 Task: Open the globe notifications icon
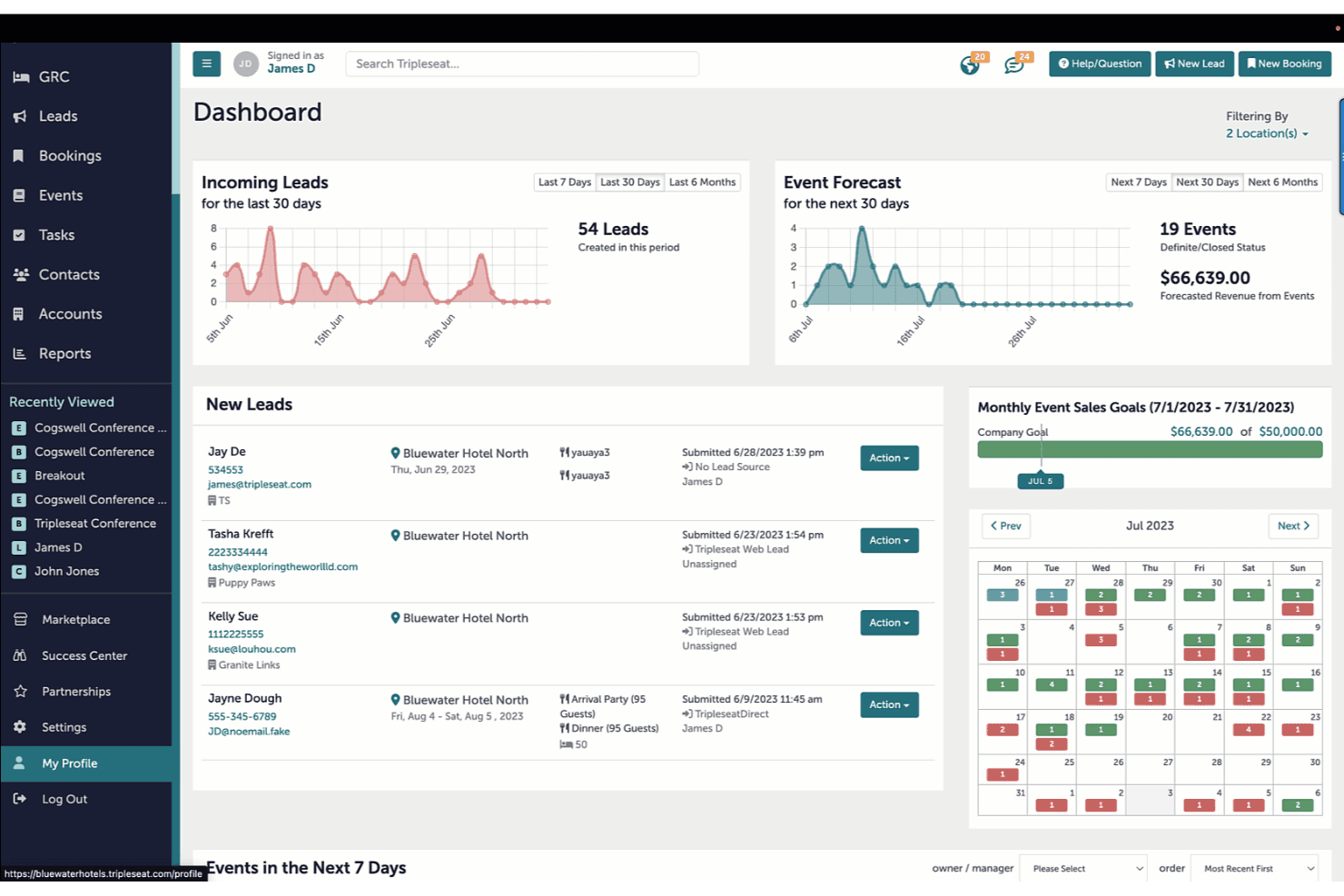970,65
